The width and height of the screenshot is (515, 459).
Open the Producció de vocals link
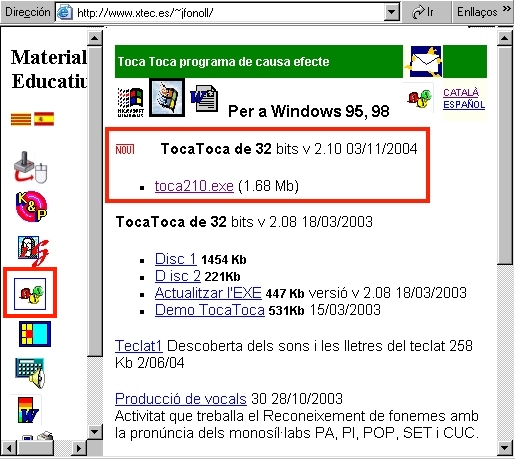point(181,399)
